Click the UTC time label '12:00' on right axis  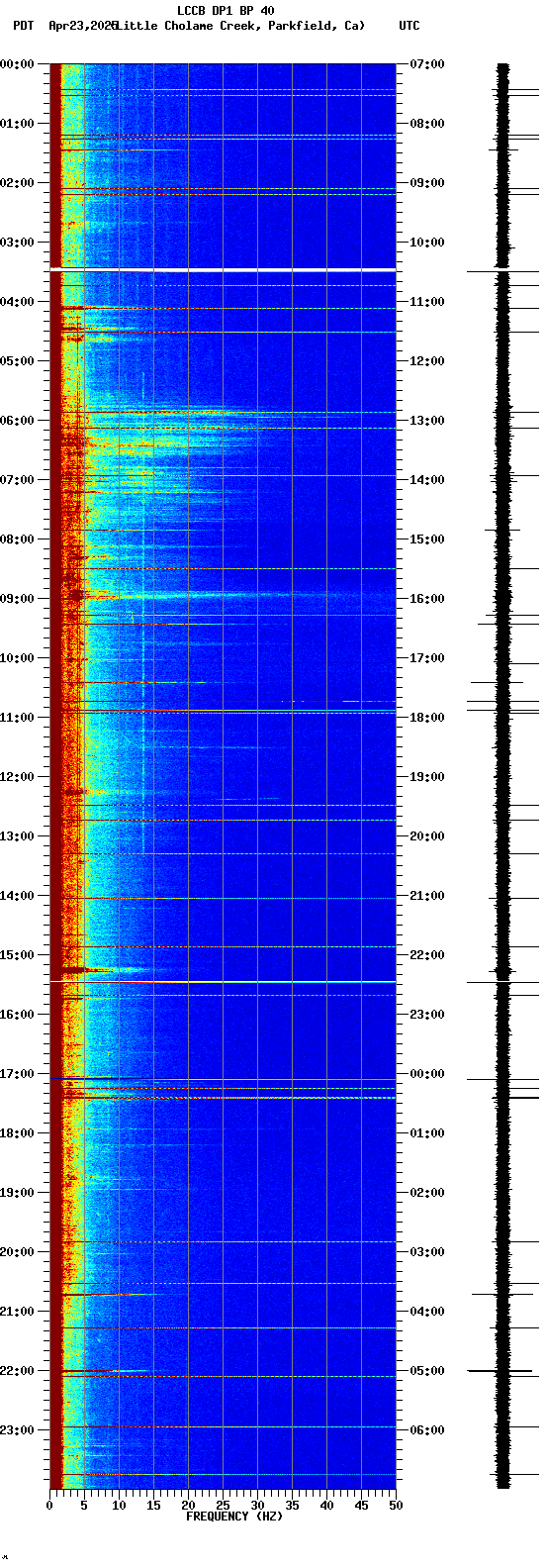pyautogui.click(x=427, y=361)
